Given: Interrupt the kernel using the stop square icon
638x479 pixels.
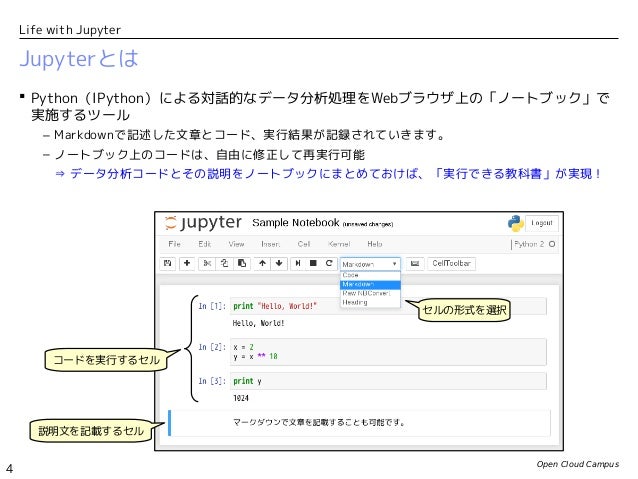Looking at the screenshot, I should (x=313, y=263).
